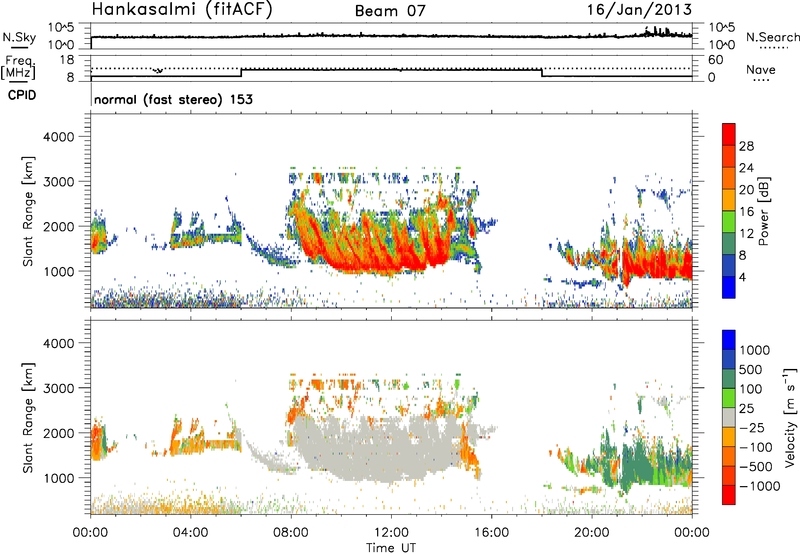Viewport: 800px width, 554px height.
Task: Click the '60' Nave axis tick
Action: pyautogui.click(x=716, y=60)
